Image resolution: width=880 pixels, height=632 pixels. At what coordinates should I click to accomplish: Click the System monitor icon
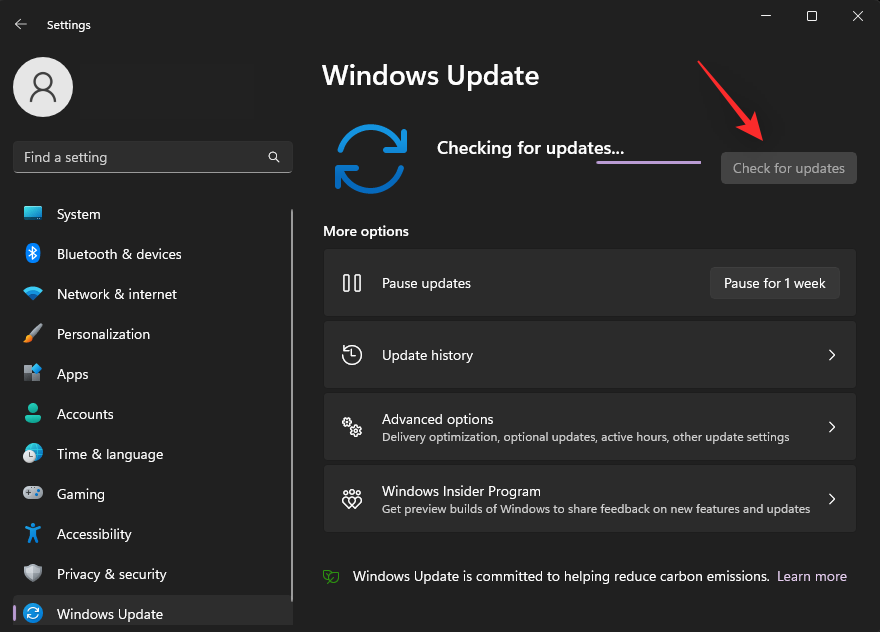tap(33, 213)
